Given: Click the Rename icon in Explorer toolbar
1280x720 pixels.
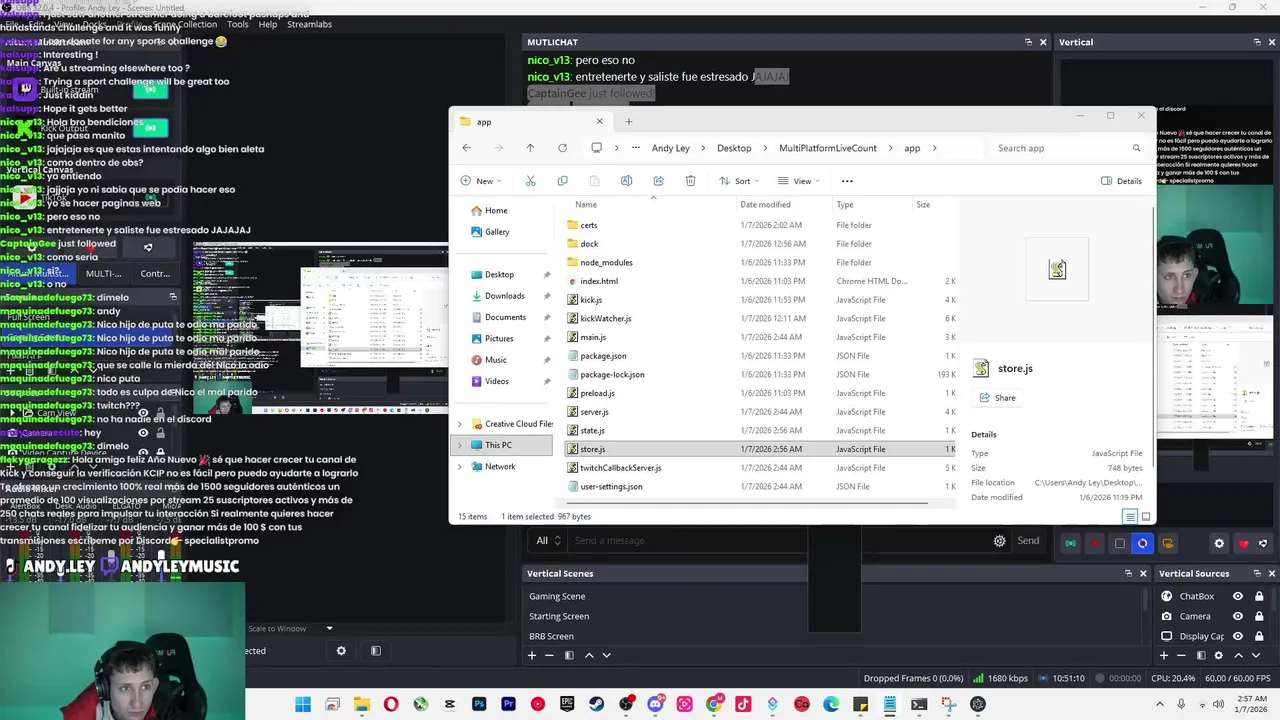Looking at the screenshot, I should tap(626, 181).
